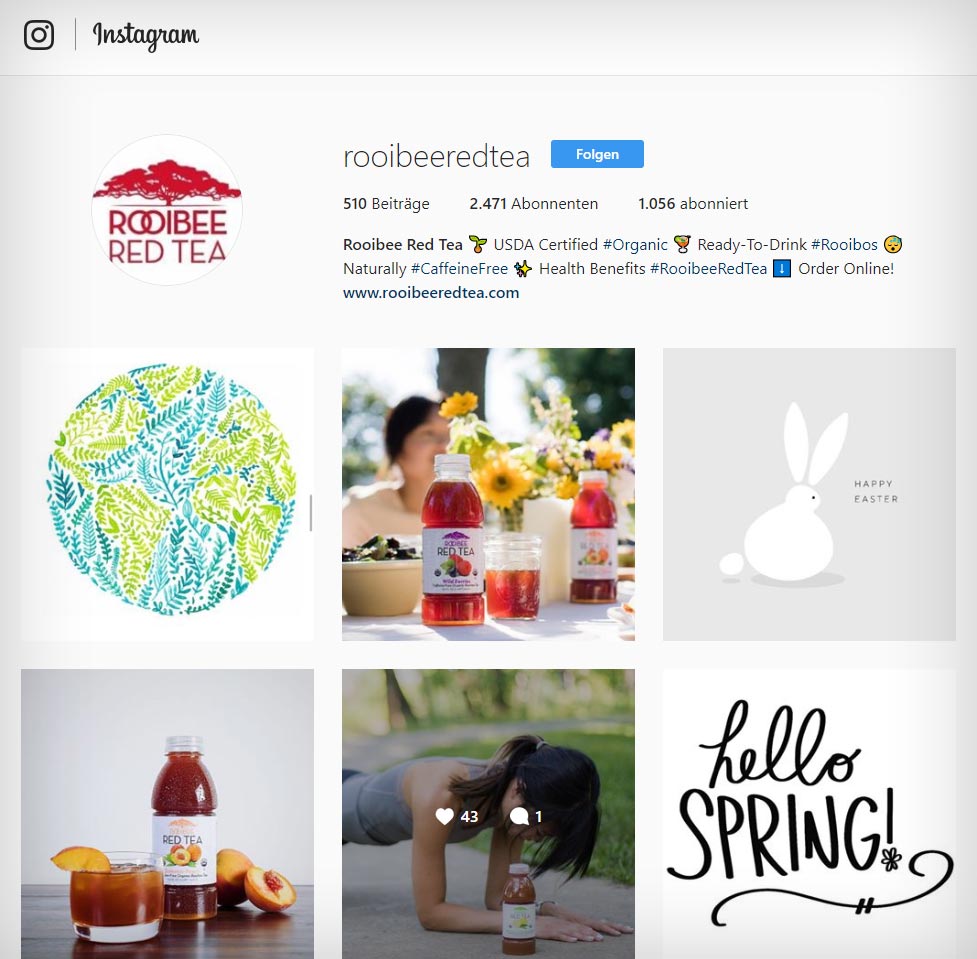Image resolution: width=977 pixels, height=959 pixels.
Task: View the 1.056 abonniert following list
Action: 693,204
